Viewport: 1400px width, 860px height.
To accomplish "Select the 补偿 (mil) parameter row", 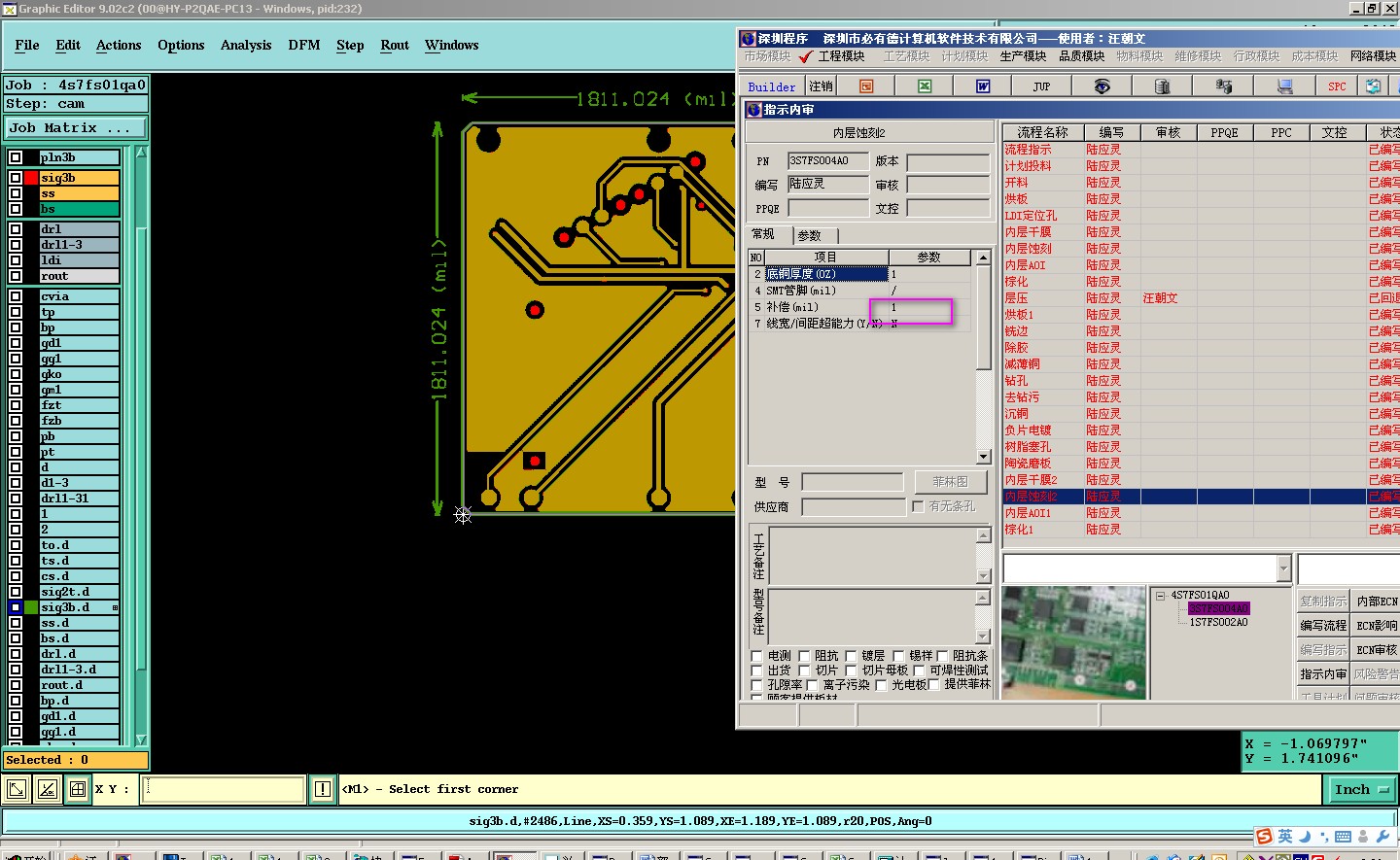I will click(x=859, y=307).
